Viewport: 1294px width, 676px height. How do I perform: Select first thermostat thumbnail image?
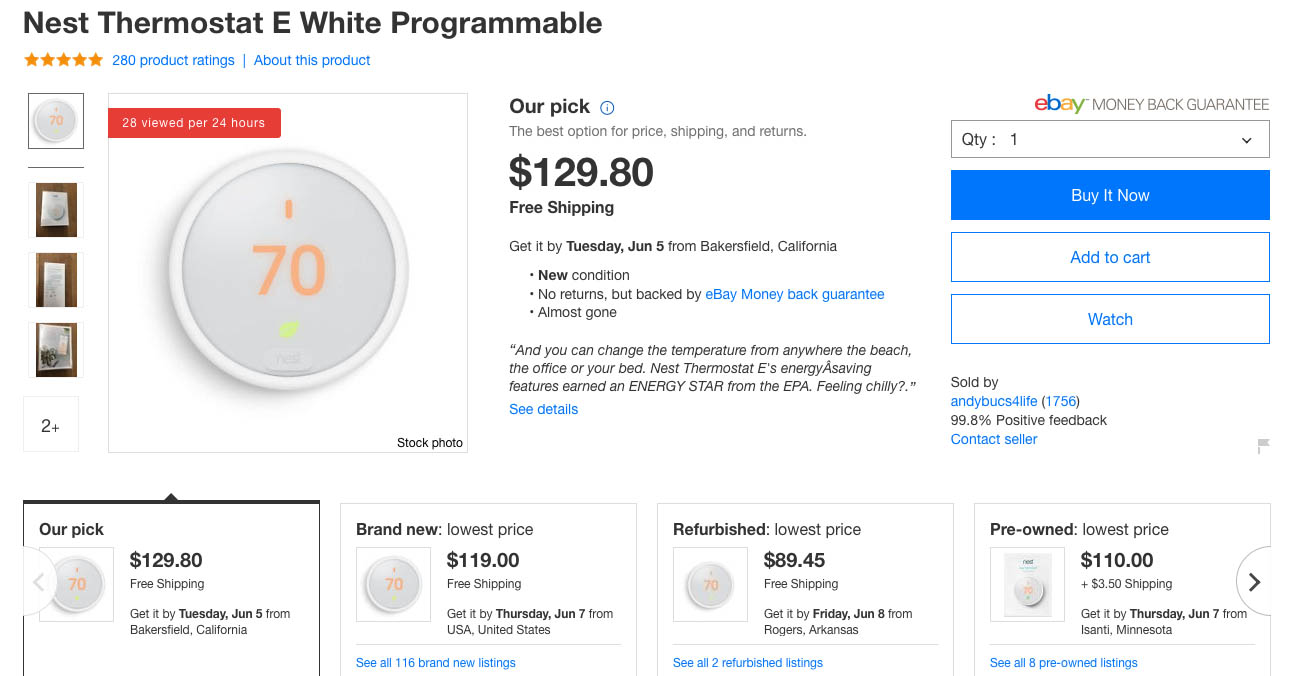[56, 121]
